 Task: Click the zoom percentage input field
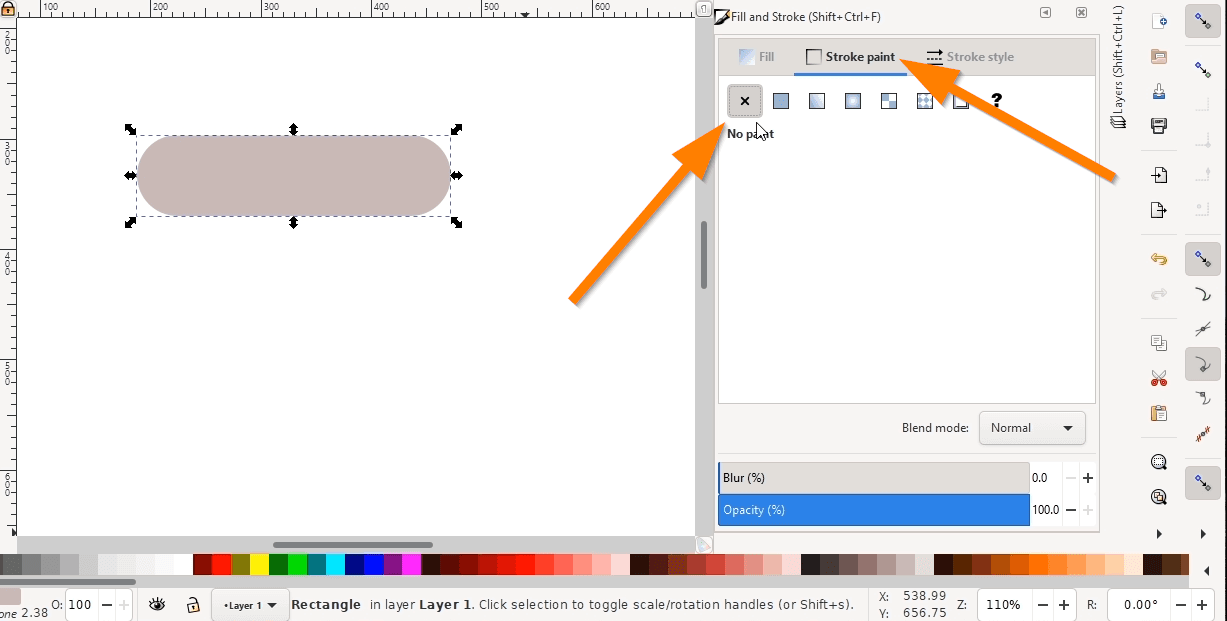1003,605
